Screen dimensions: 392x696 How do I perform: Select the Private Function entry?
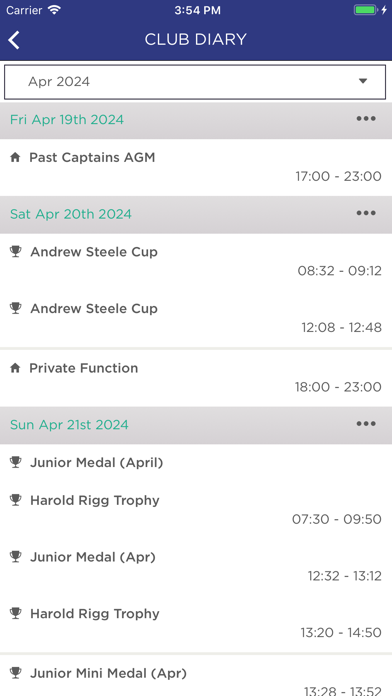click(x=196, y=378)
